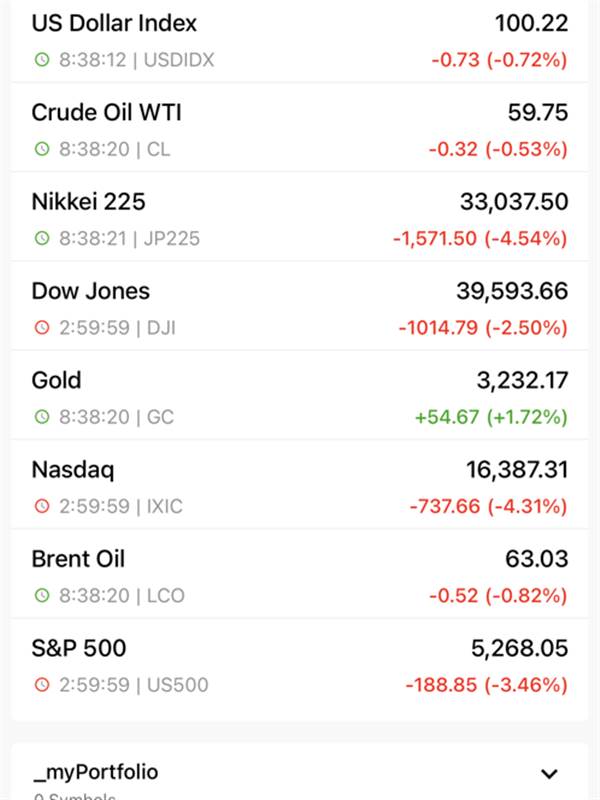Expand the _myPortfolio chevron
Screen dimensions: 600x800
pos(549,773)
